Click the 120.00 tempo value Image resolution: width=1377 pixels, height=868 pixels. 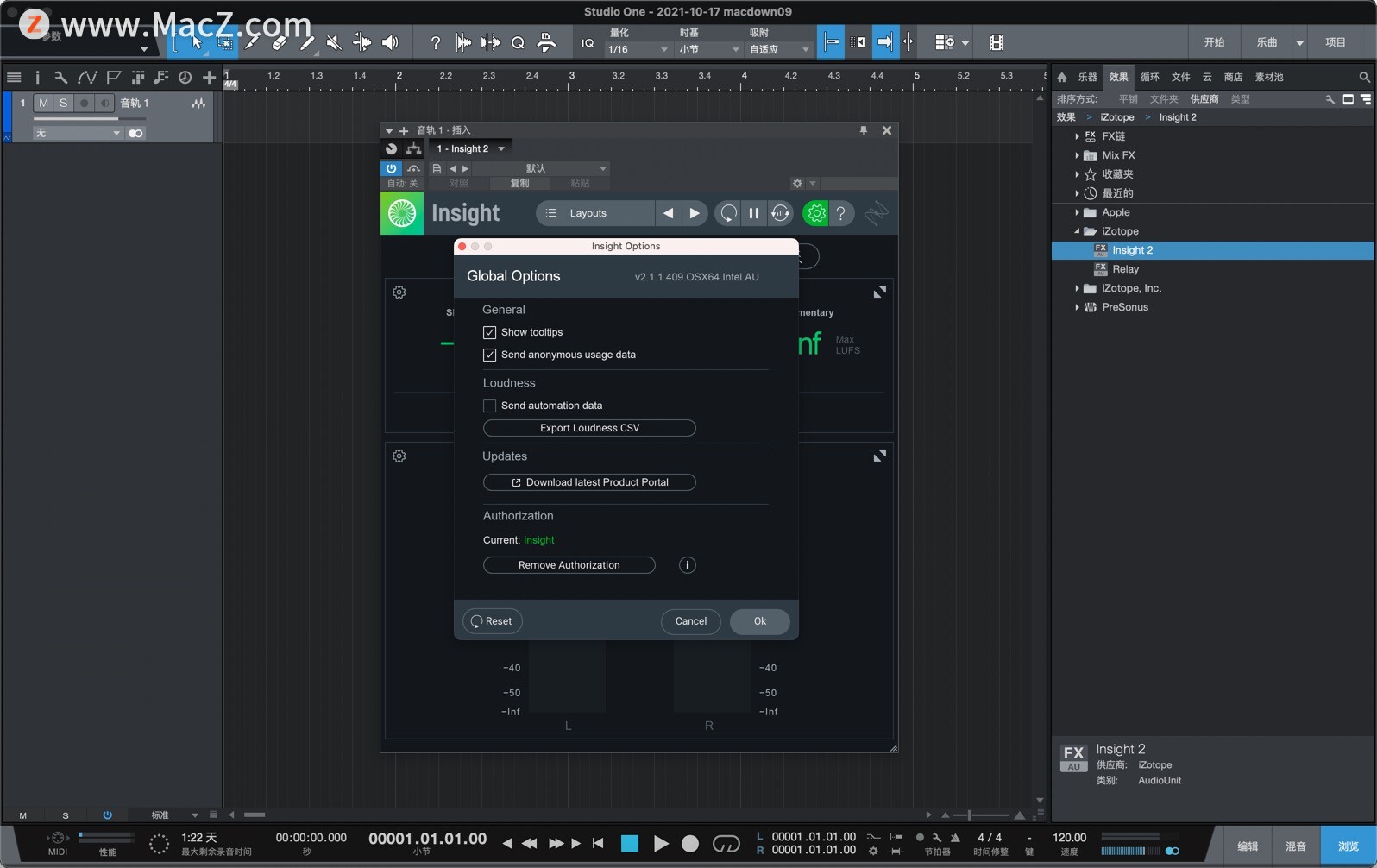1070,838
